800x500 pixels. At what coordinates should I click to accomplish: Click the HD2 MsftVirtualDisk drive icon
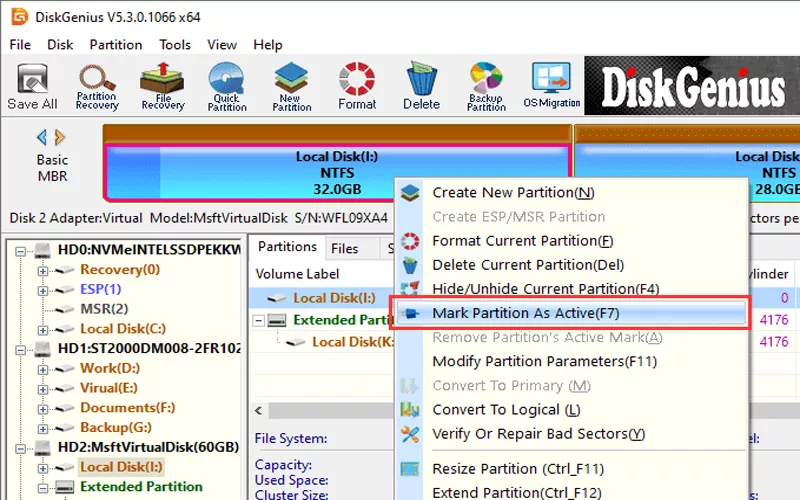(x=43, y=448)
